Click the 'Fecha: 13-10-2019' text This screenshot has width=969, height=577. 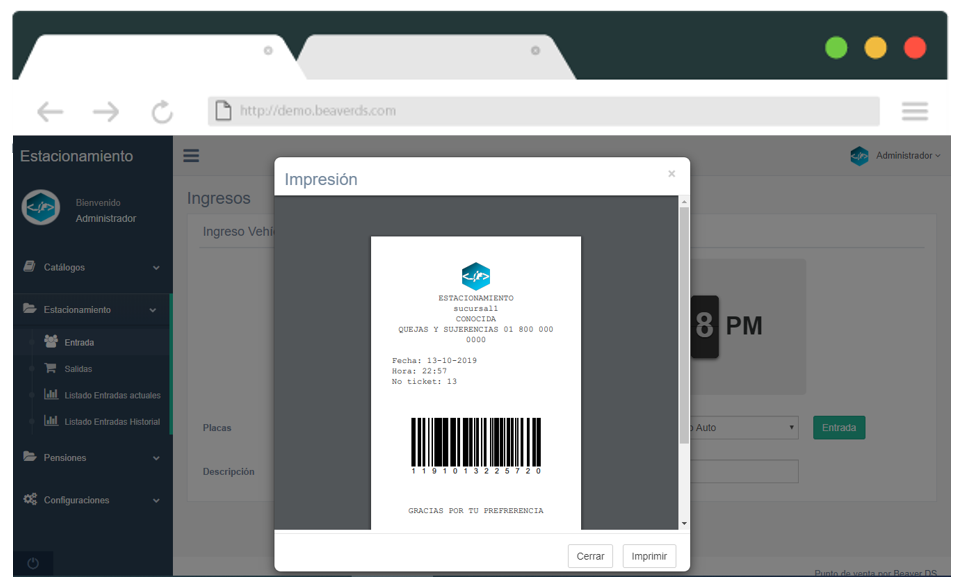pyautogui.click(x=434, y=361)
